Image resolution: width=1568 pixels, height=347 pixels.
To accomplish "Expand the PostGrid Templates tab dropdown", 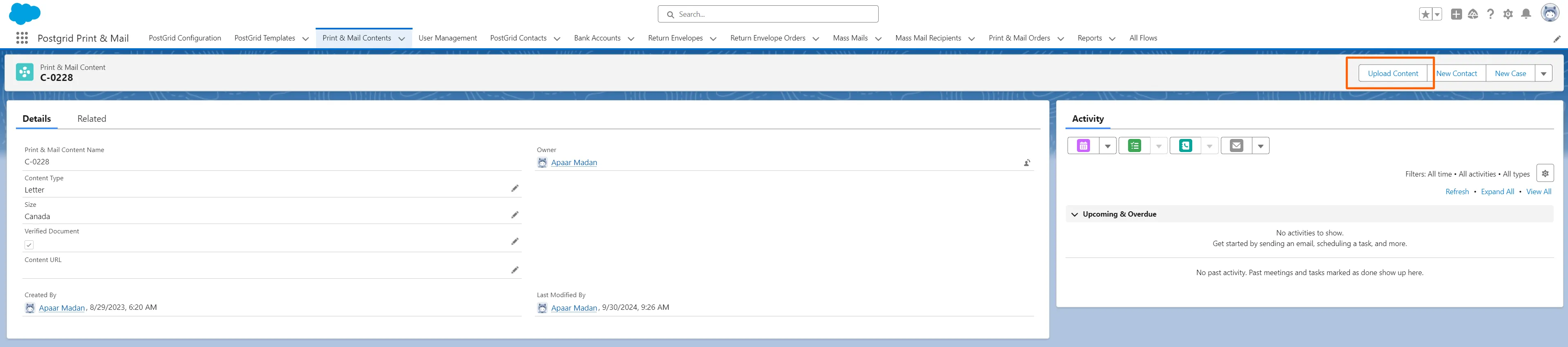I will click(305, 38).
